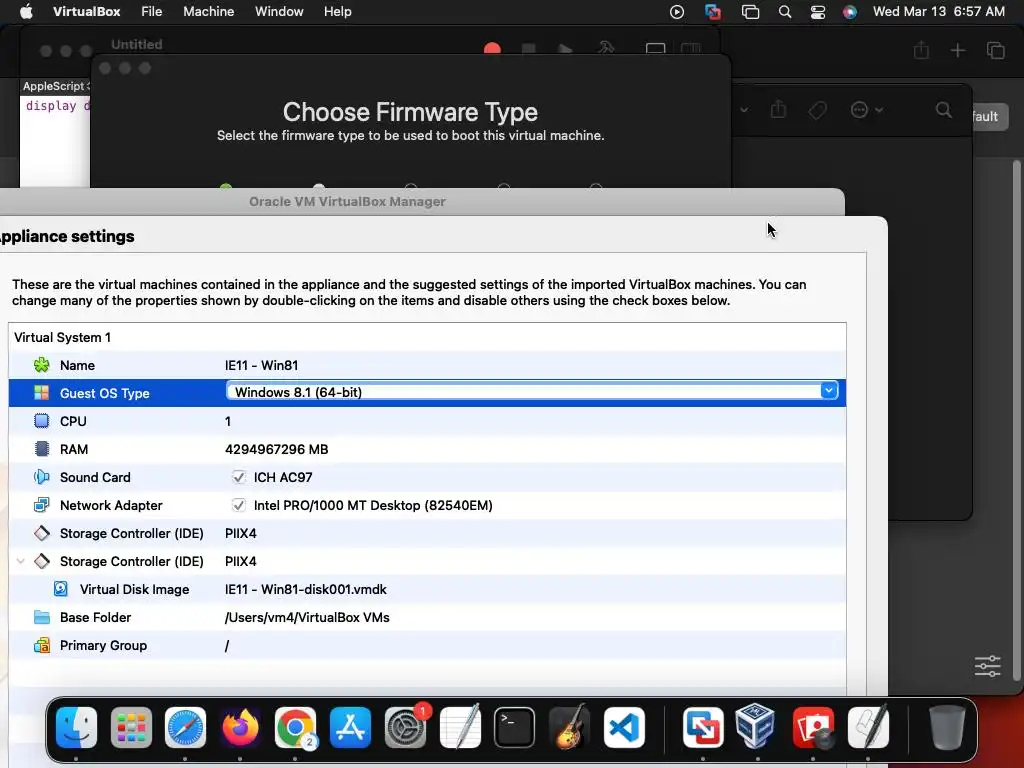Click the plus new tab icon
Viewport: 1024px width, 768px height.
click(x=957, y=50)
